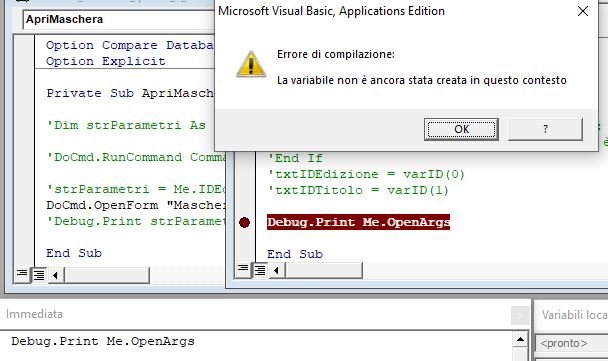Click the DoCmd.OpenForm code line

point(136,205)
